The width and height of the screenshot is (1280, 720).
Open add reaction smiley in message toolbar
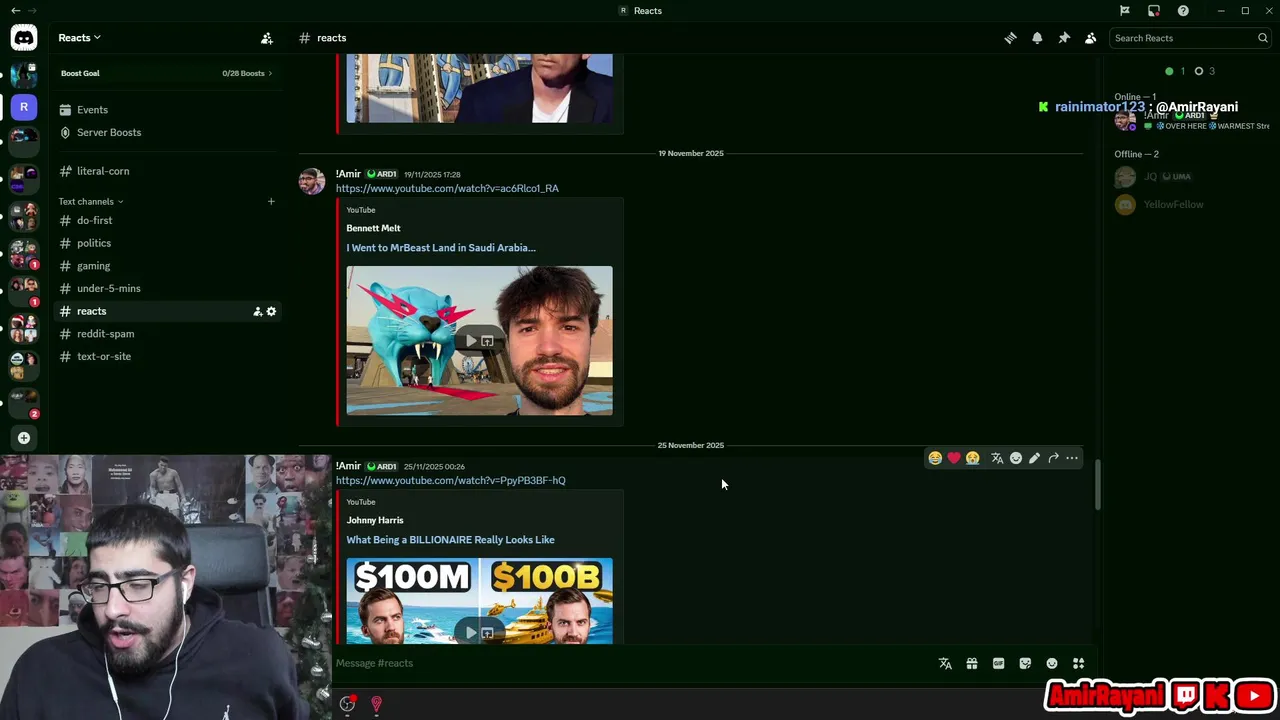pos(1016,458)
